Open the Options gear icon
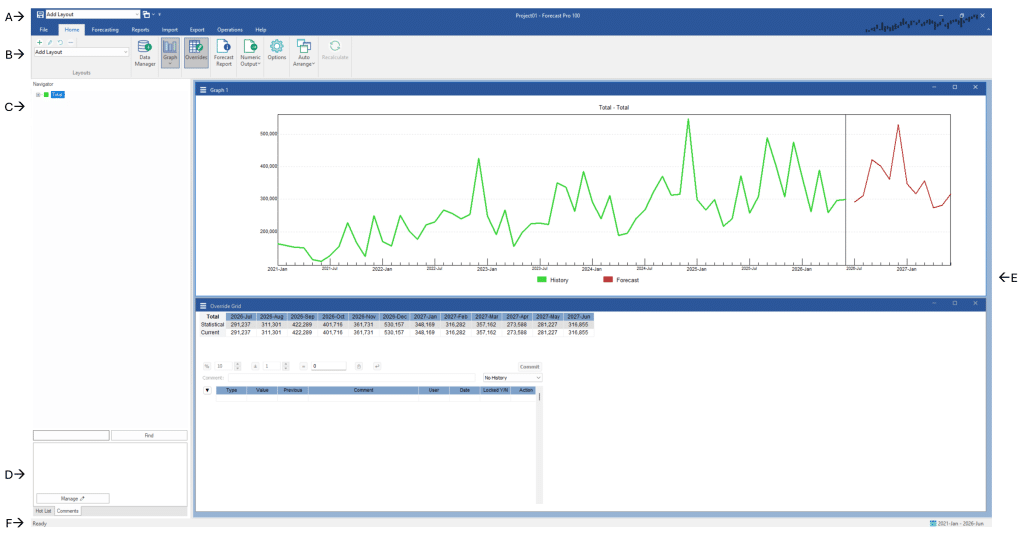This screenshot has width=1024, height=542. 276,51
